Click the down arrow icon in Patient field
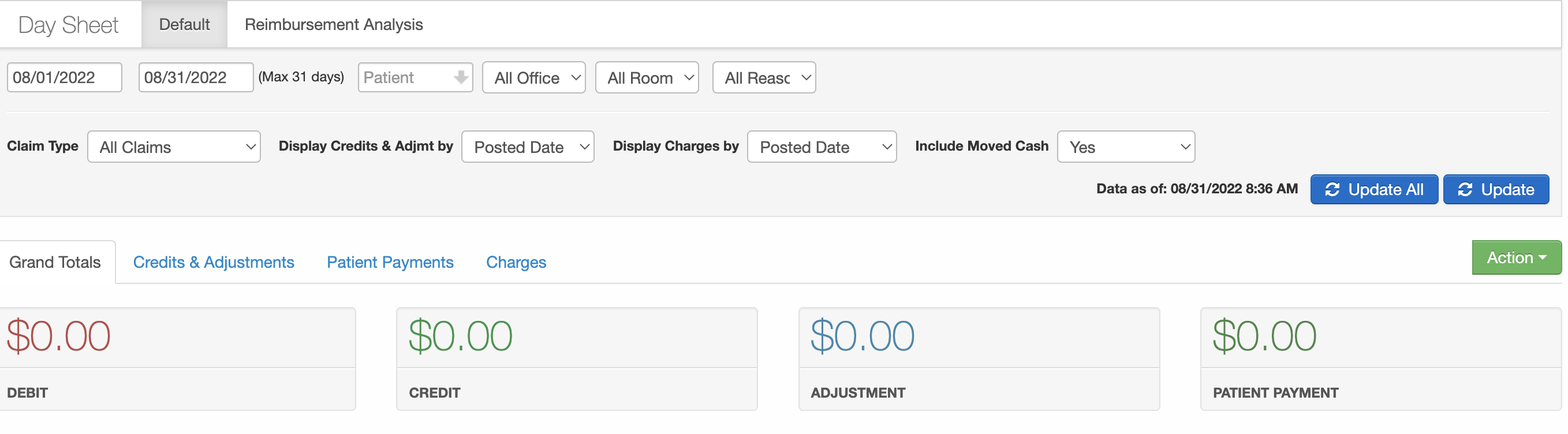This screenshot has height=434, width=1568. tap(461, 77)
